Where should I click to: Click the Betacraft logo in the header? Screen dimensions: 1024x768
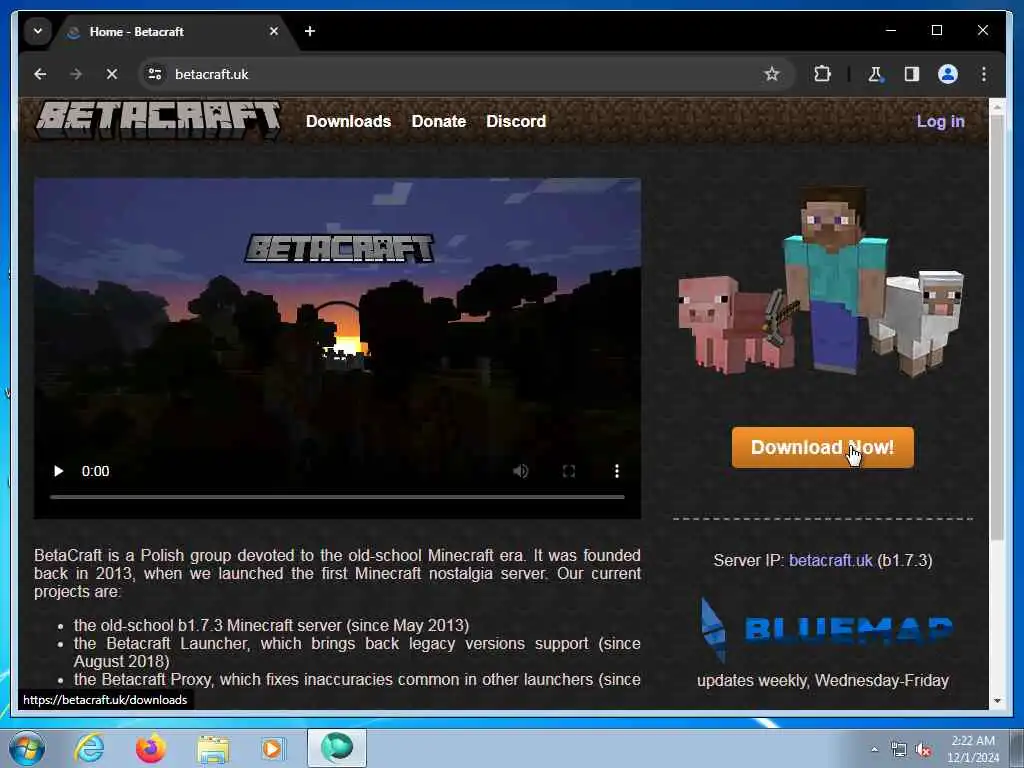[x=159, y=120]
